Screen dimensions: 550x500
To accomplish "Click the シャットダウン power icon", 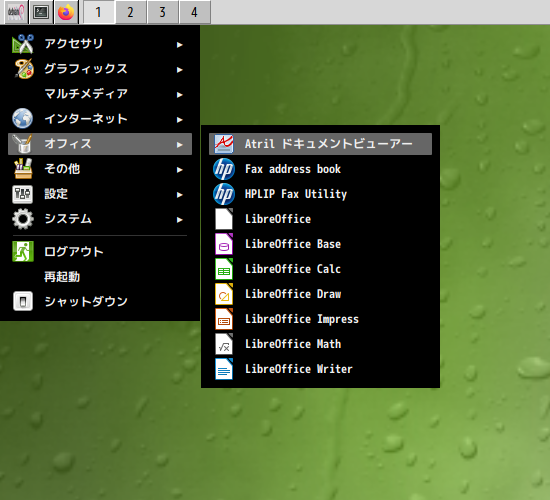I will (x=23, y=301).
